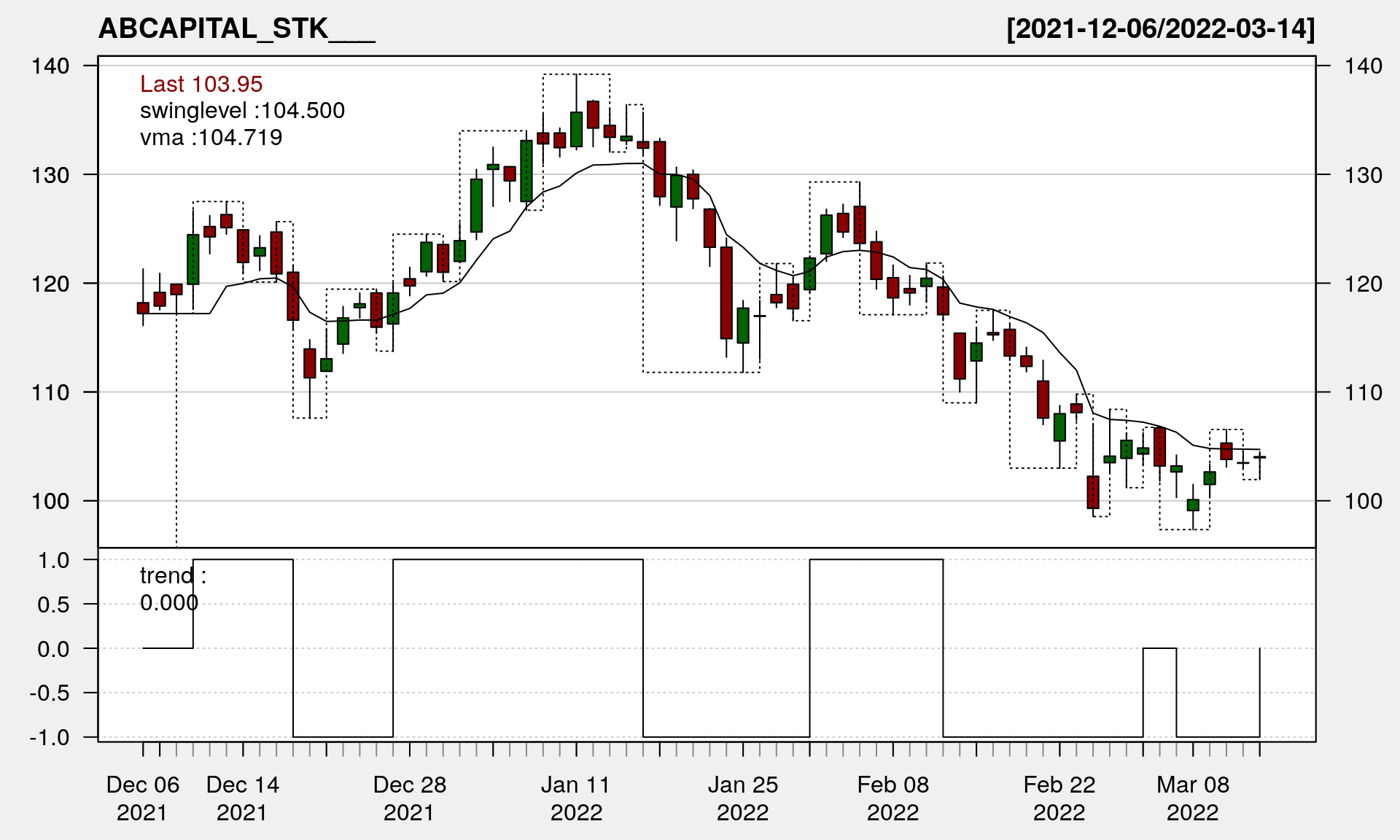Click the Mar 08 2022 date axis label
This screenshot has width=1400, height=840.
[1192, 798]
